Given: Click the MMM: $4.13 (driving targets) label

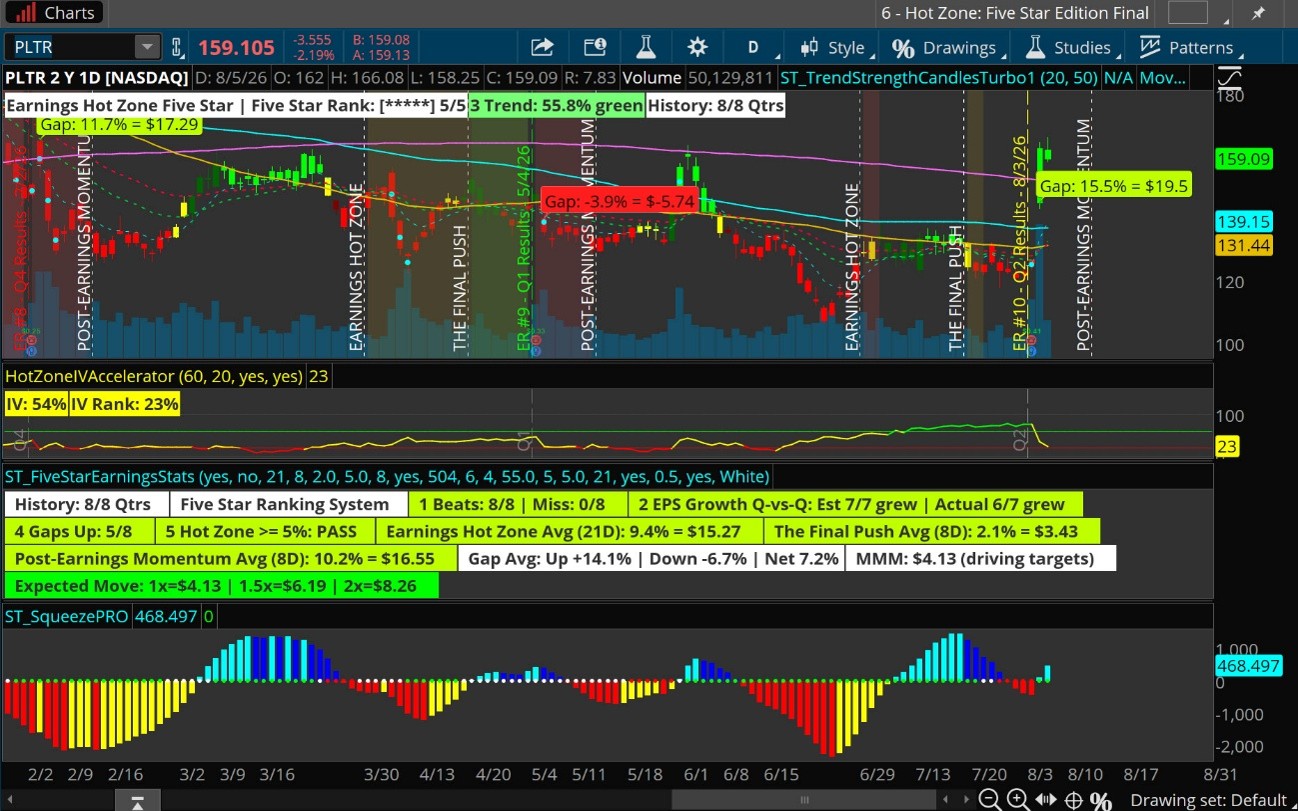Looking at the screenshot, I should [981, 558].
